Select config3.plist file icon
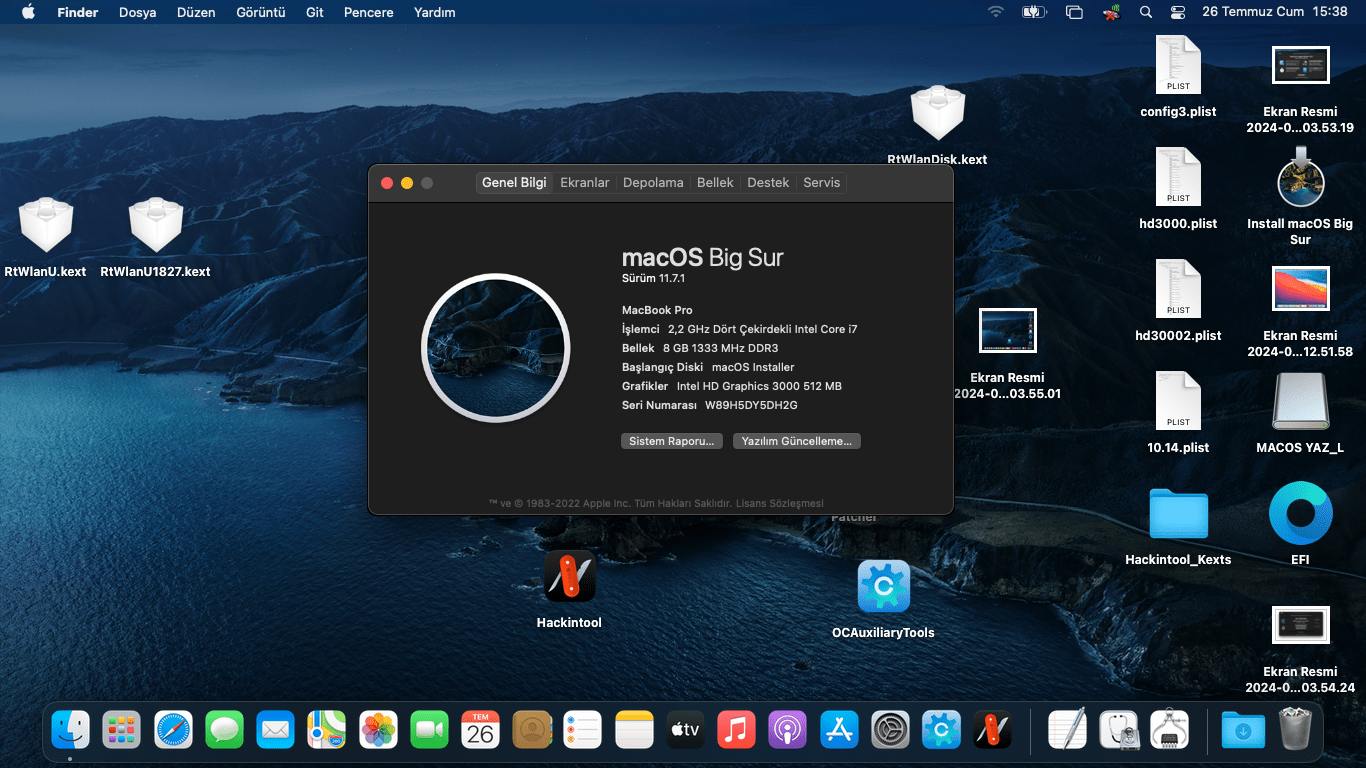This screenshot has height=768, width=1366. (x=1178, y=66)
